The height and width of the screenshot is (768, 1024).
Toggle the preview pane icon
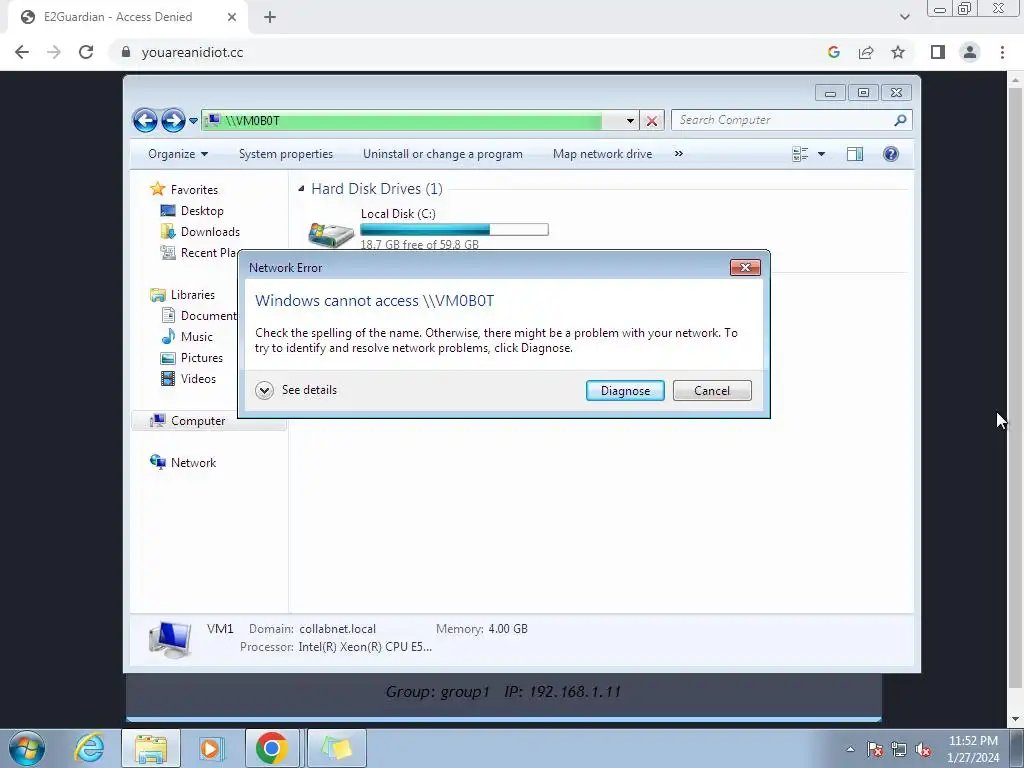click(855, 154)
